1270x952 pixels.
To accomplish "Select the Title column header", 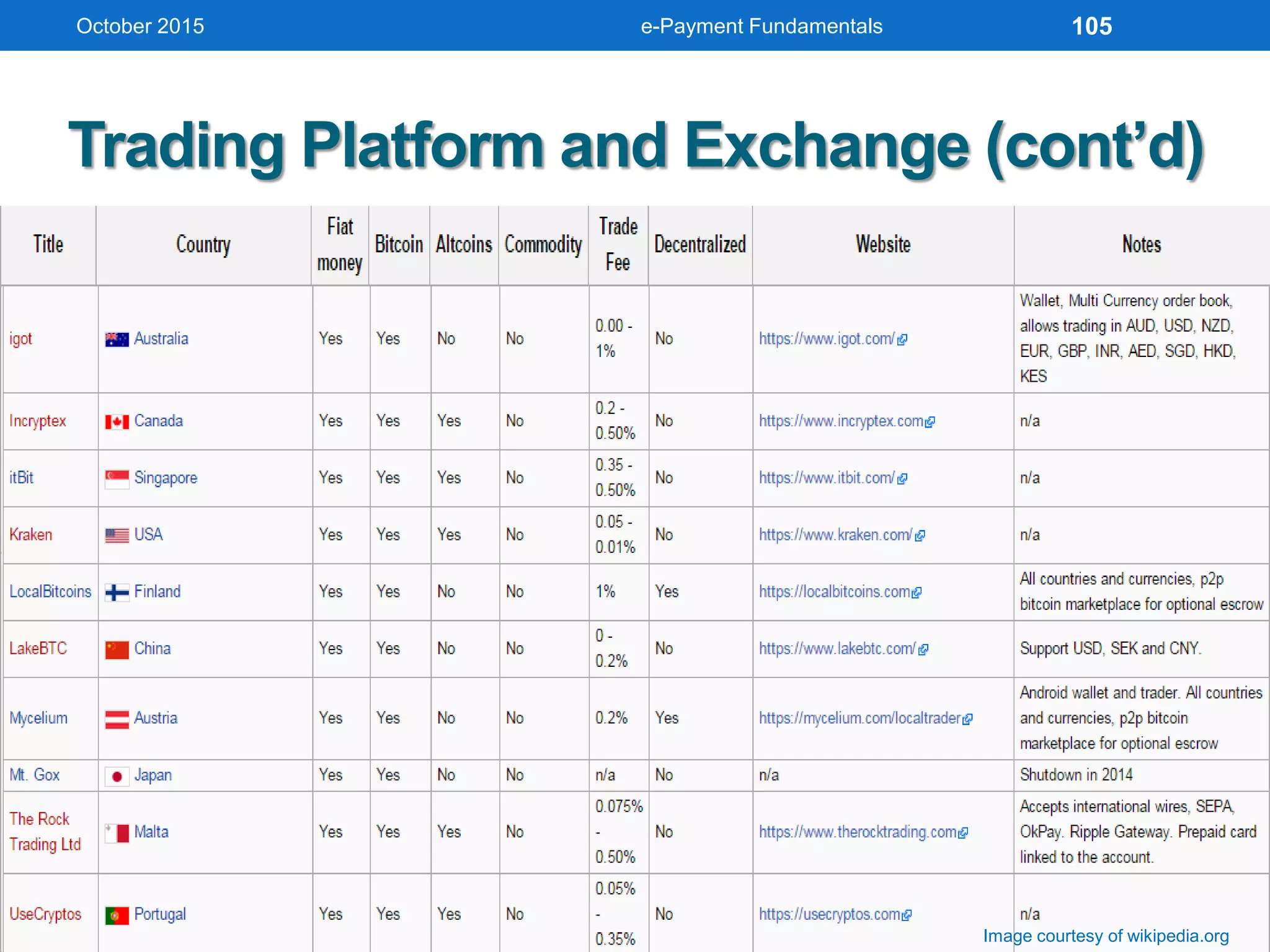I will [x=48, y=245].
